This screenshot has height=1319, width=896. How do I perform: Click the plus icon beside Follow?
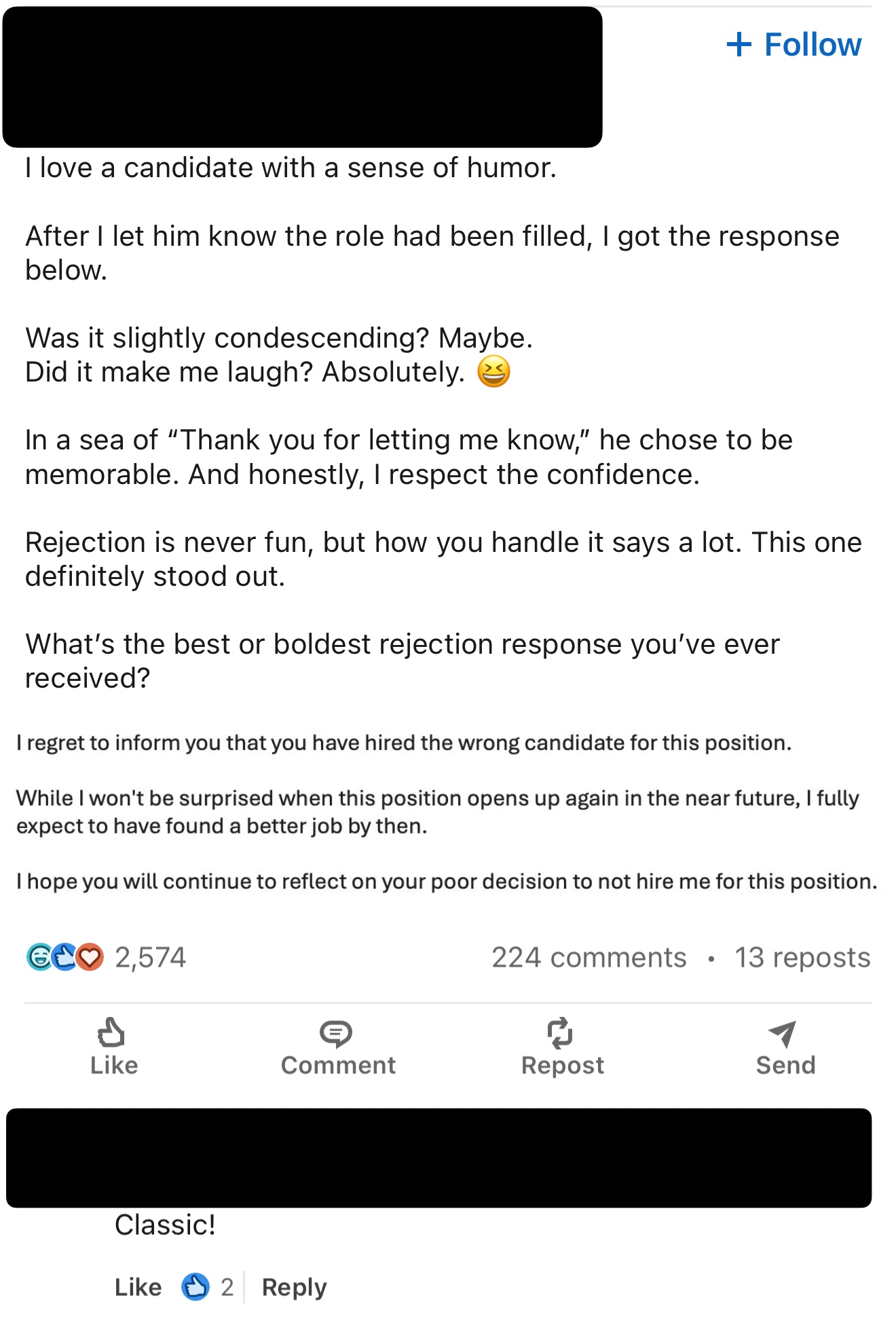pos(739,45)
